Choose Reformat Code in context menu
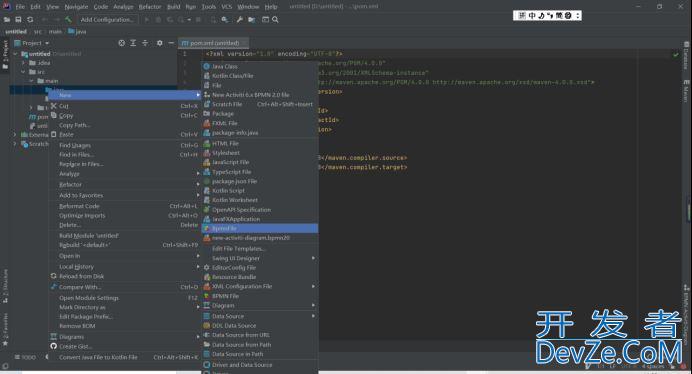692x374 pixels. click(125, 206)
